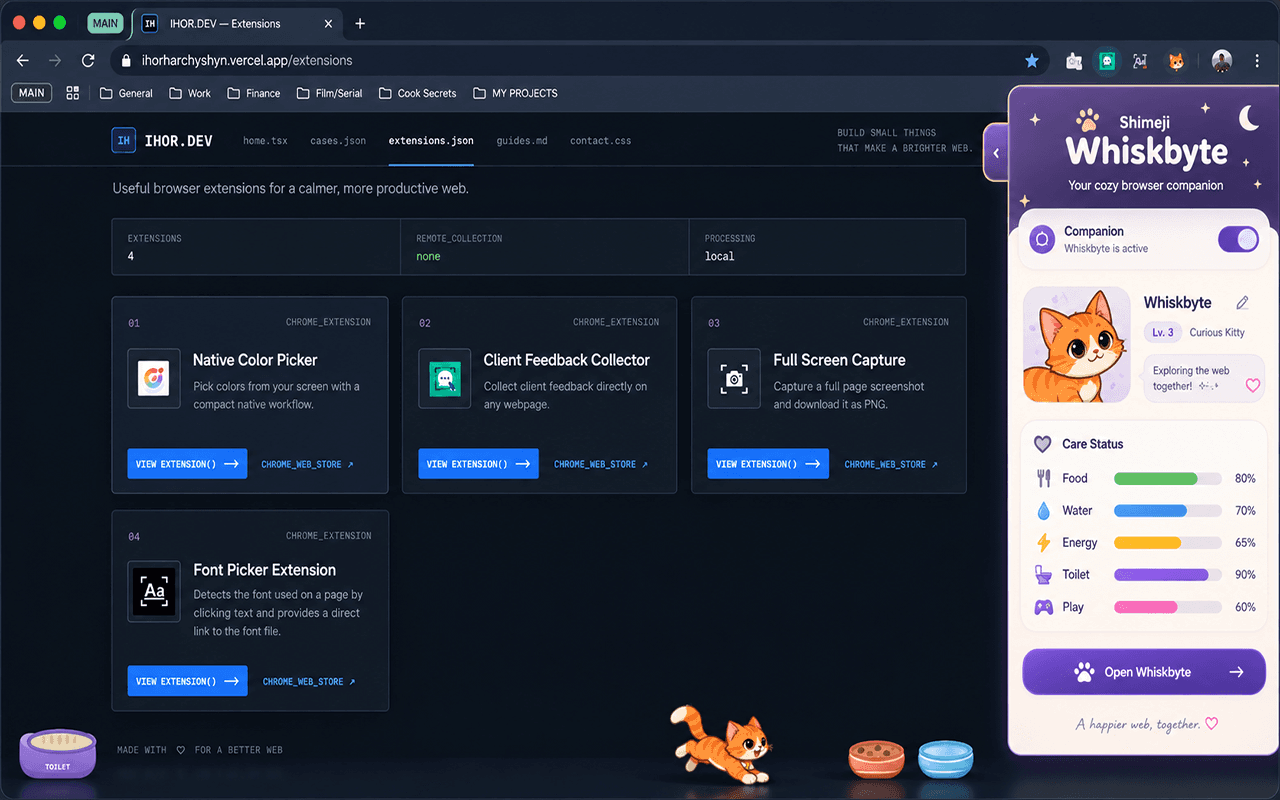
Task: Click the purple toilet litter box
Action: (58, 754)
